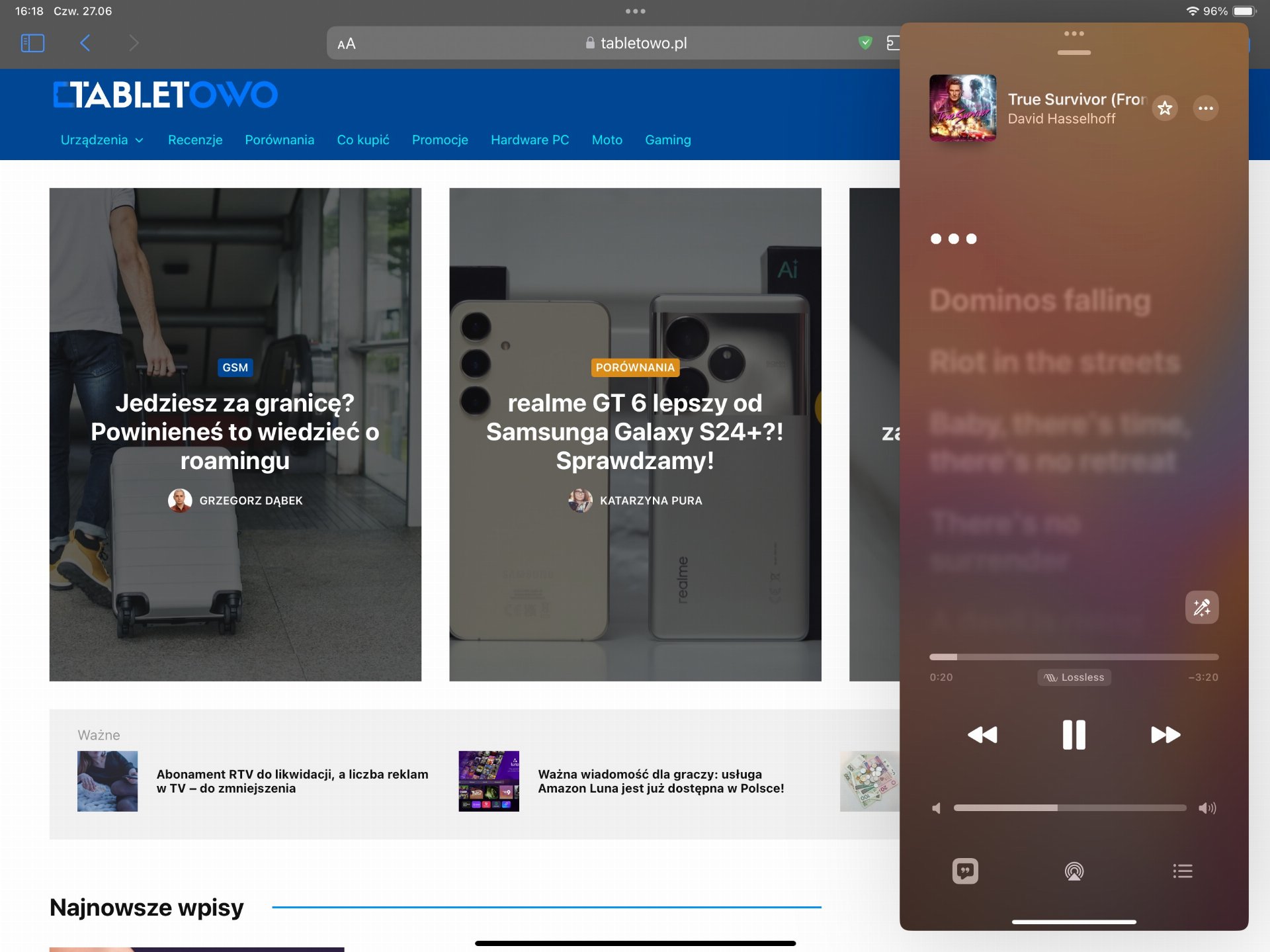Jump to the 'Riot in the streets' lyric
1270x952 pixels.
(x=1054, y=361)
